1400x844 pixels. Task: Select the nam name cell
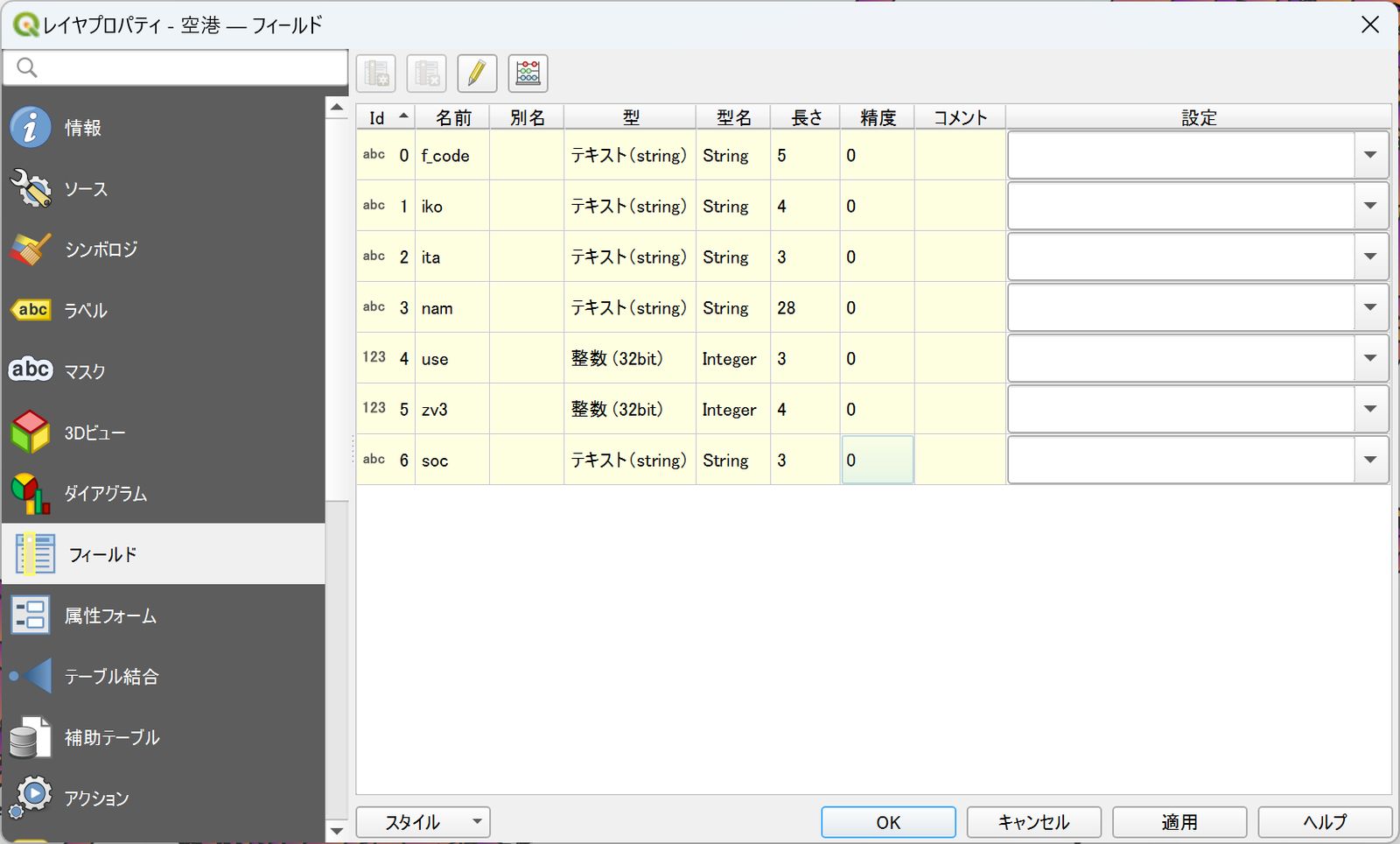(x=452, y=307)
